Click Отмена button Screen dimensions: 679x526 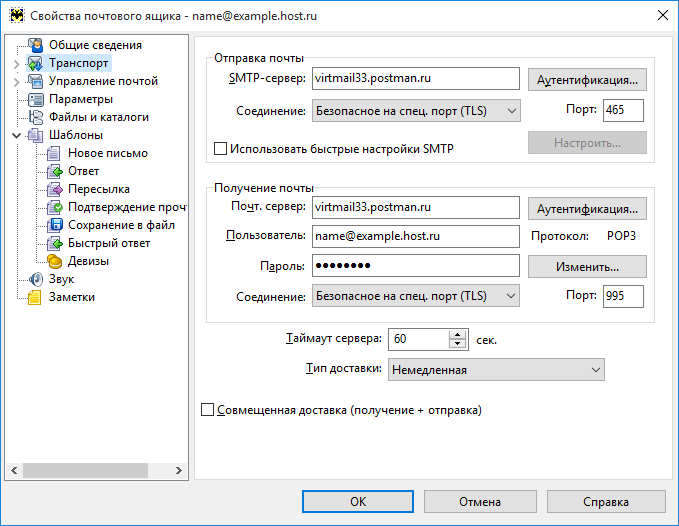(480, 501)
